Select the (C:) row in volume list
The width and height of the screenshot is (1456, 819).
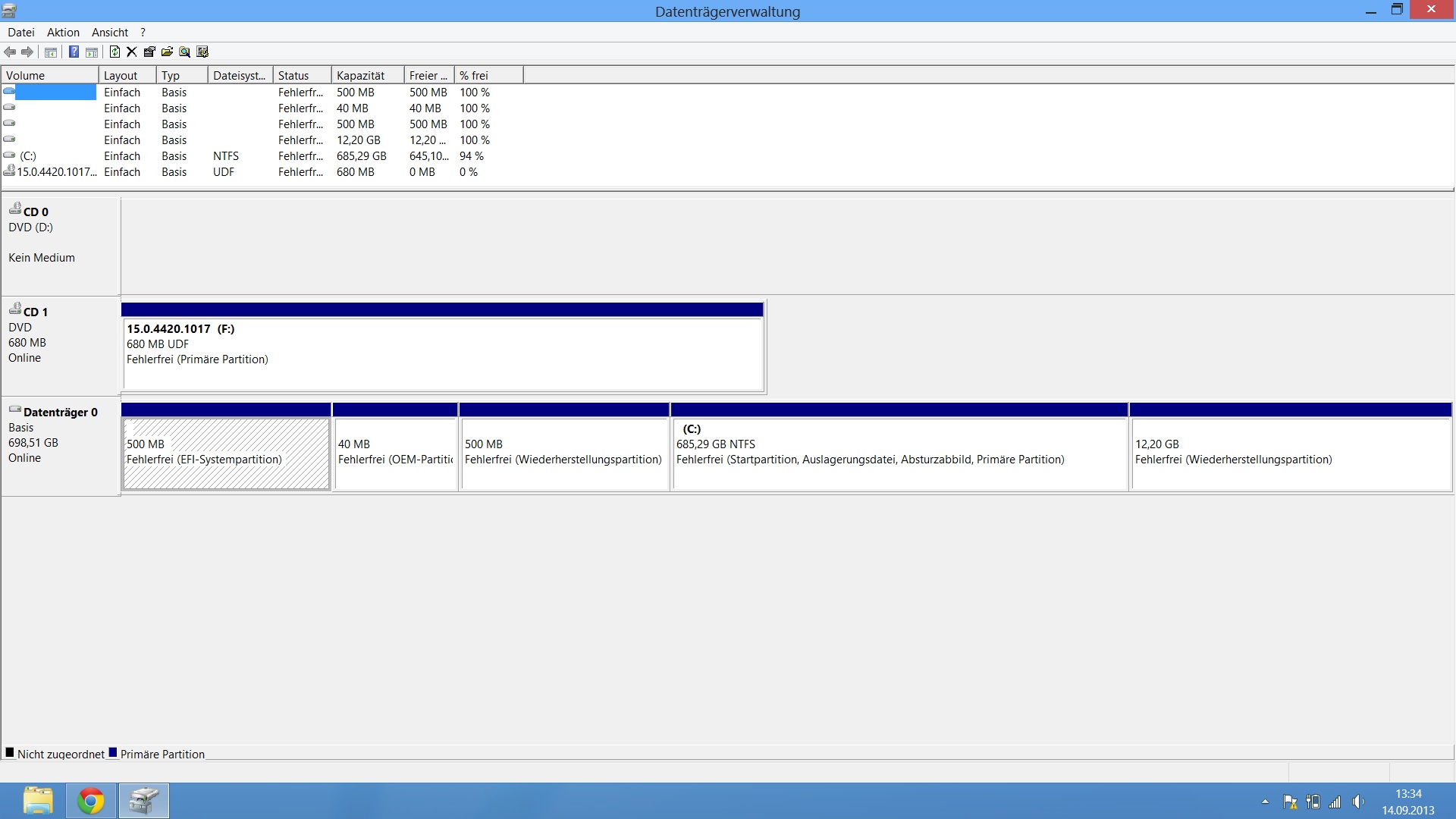click(28, 156)
